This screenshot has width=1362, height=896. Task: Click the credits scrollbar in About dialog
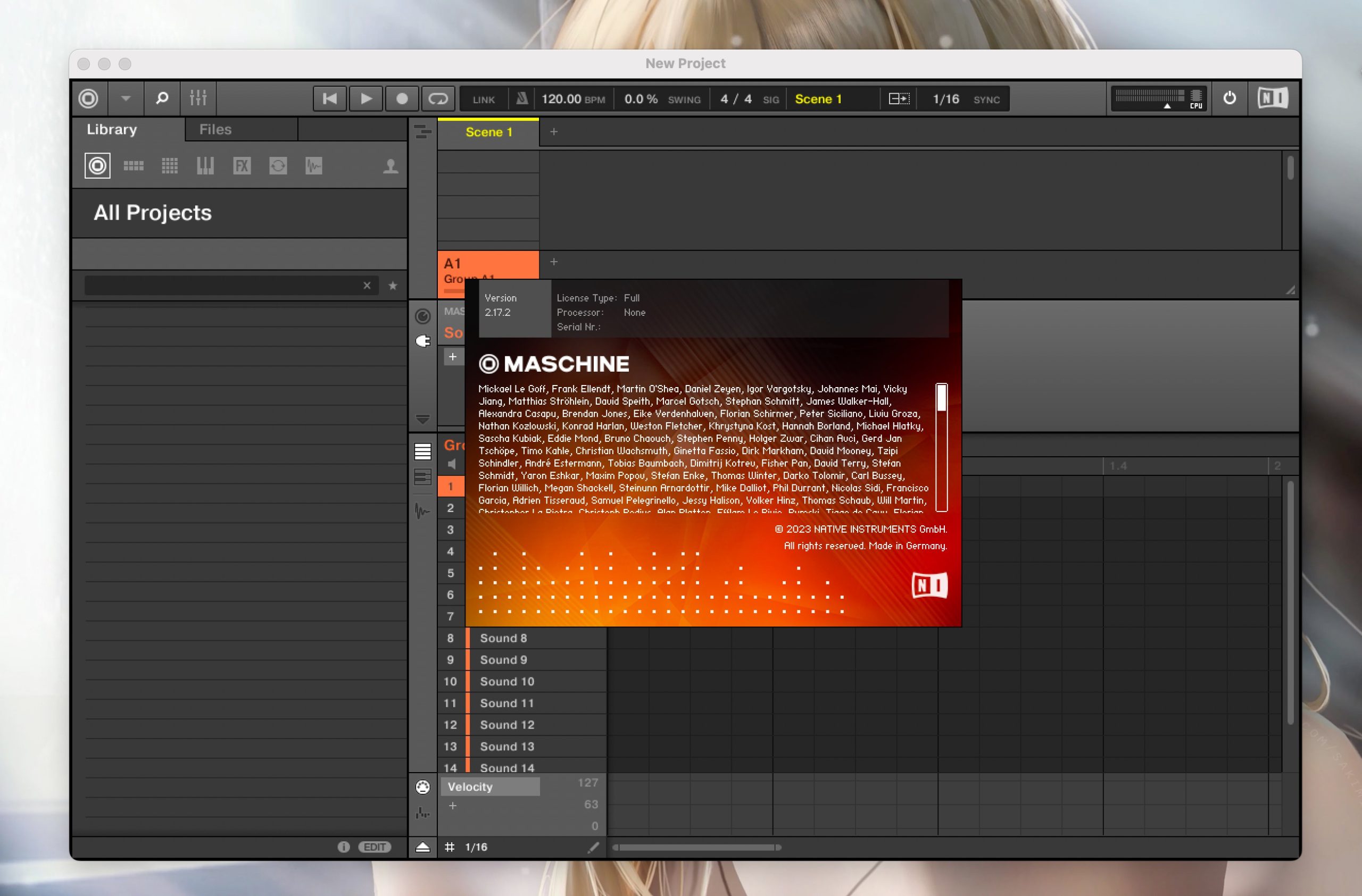click(x=941, y=447)
